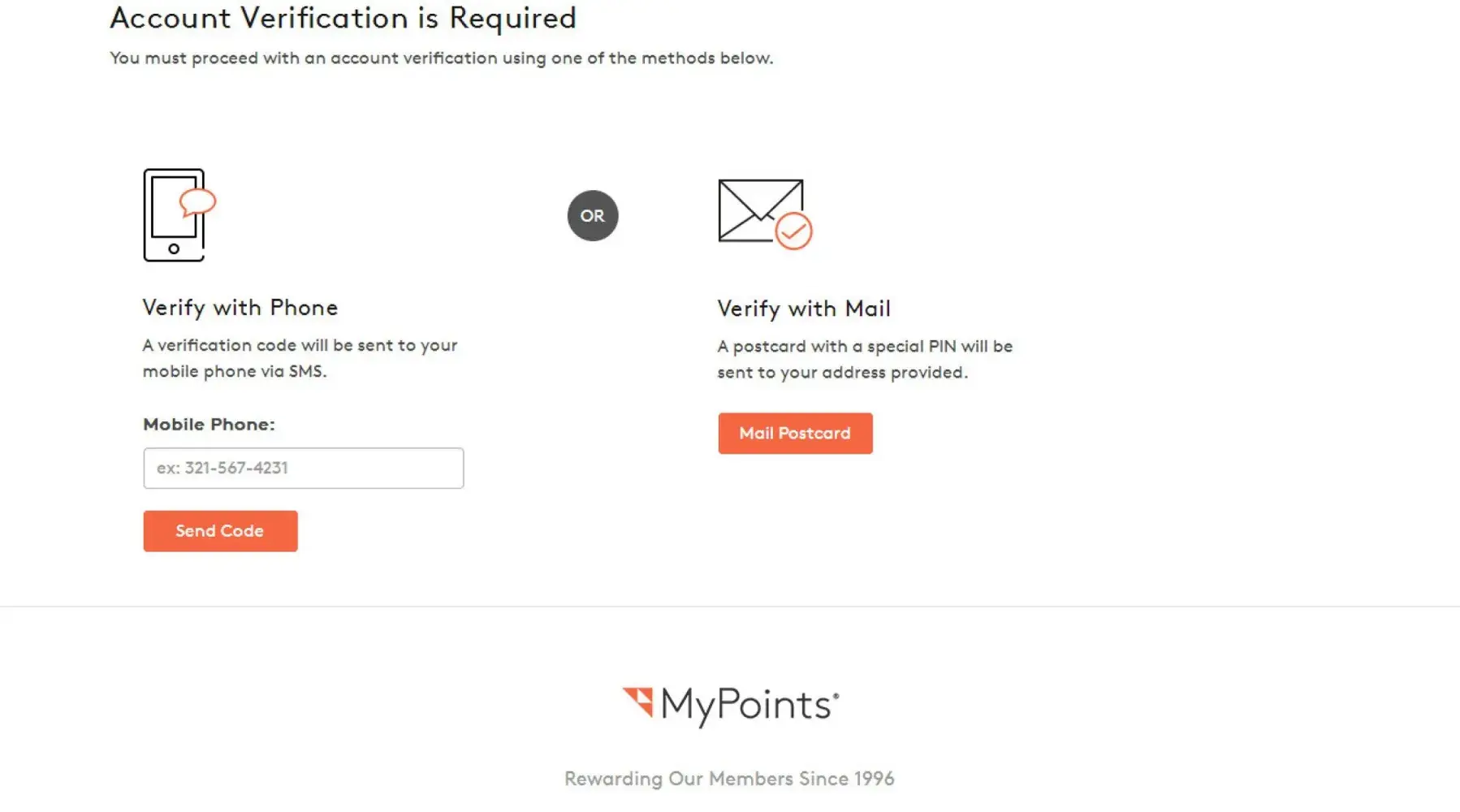Click the home button circle on phone icon
Image resolution: width=1460 pixels, height=812 pixels.
click(x=174, y=249)
